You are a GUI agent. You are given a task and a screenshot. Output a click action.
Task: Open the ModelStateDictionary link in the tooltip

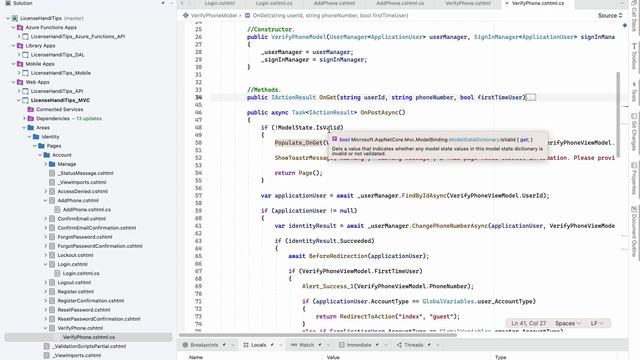pos(474,140)
